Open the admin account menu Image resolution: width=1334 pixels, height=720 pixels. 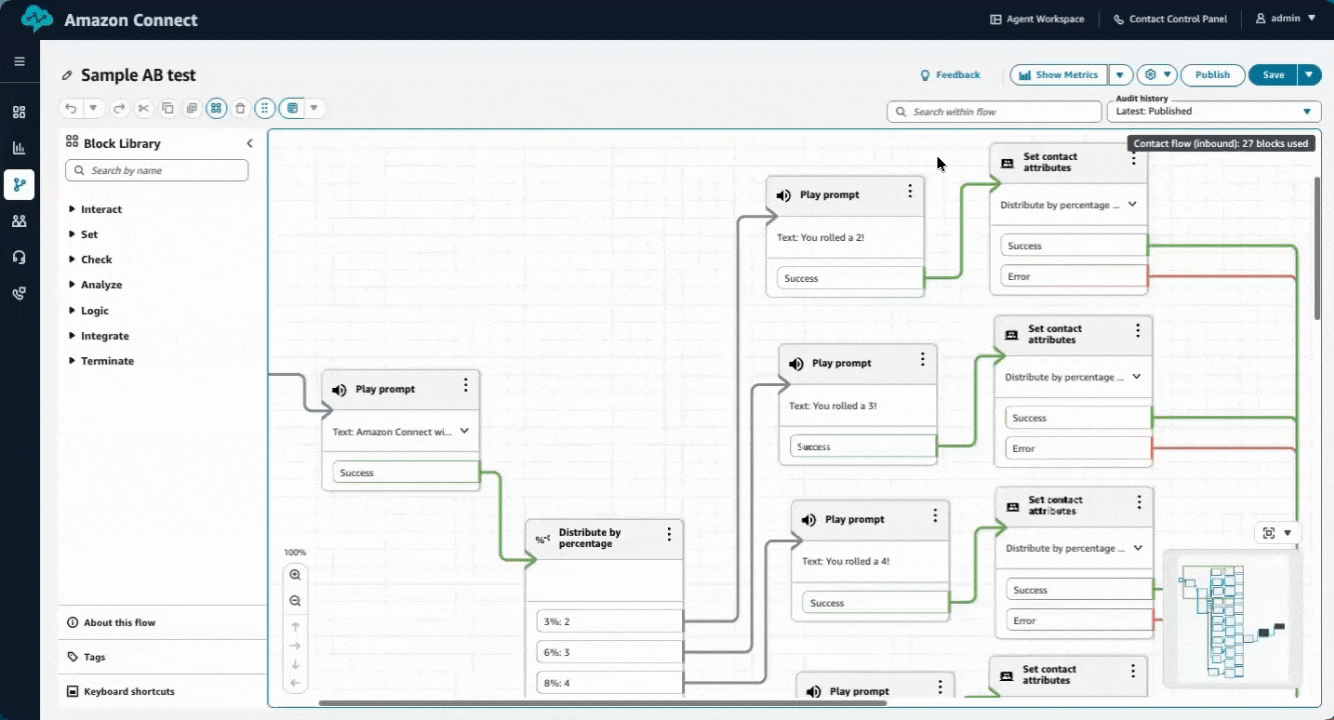[1285, 18]
